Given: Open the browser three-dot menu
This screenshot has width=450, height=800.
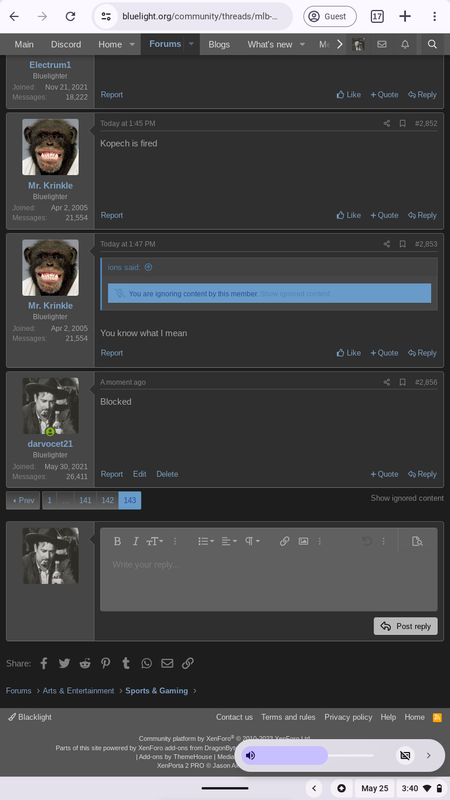Looking at the screenshot, I should click(434, 16).
